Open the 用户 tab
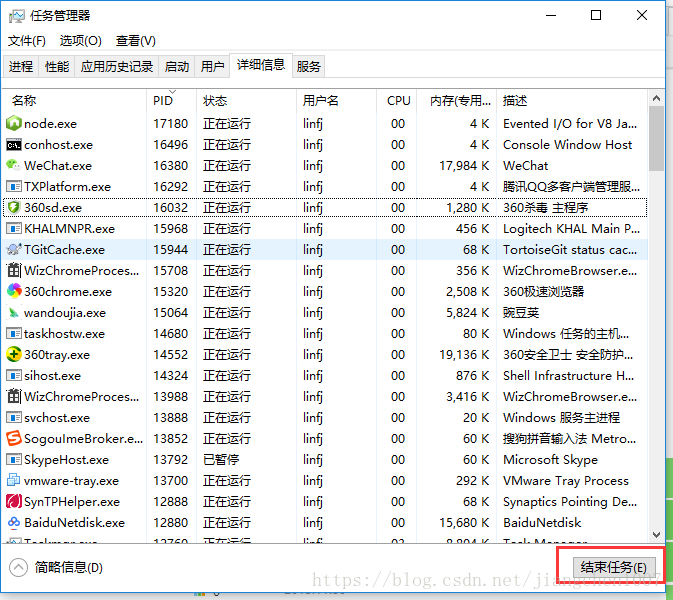673x600 pixels. (212, 67)
